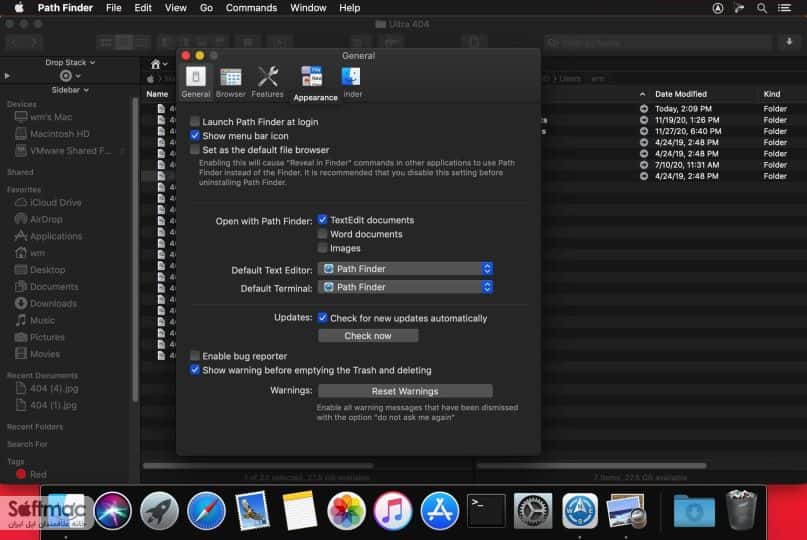This screenshot has height=540, width=807.
Task: Toggle Check for new updates automatically
Action: point(322,318)
